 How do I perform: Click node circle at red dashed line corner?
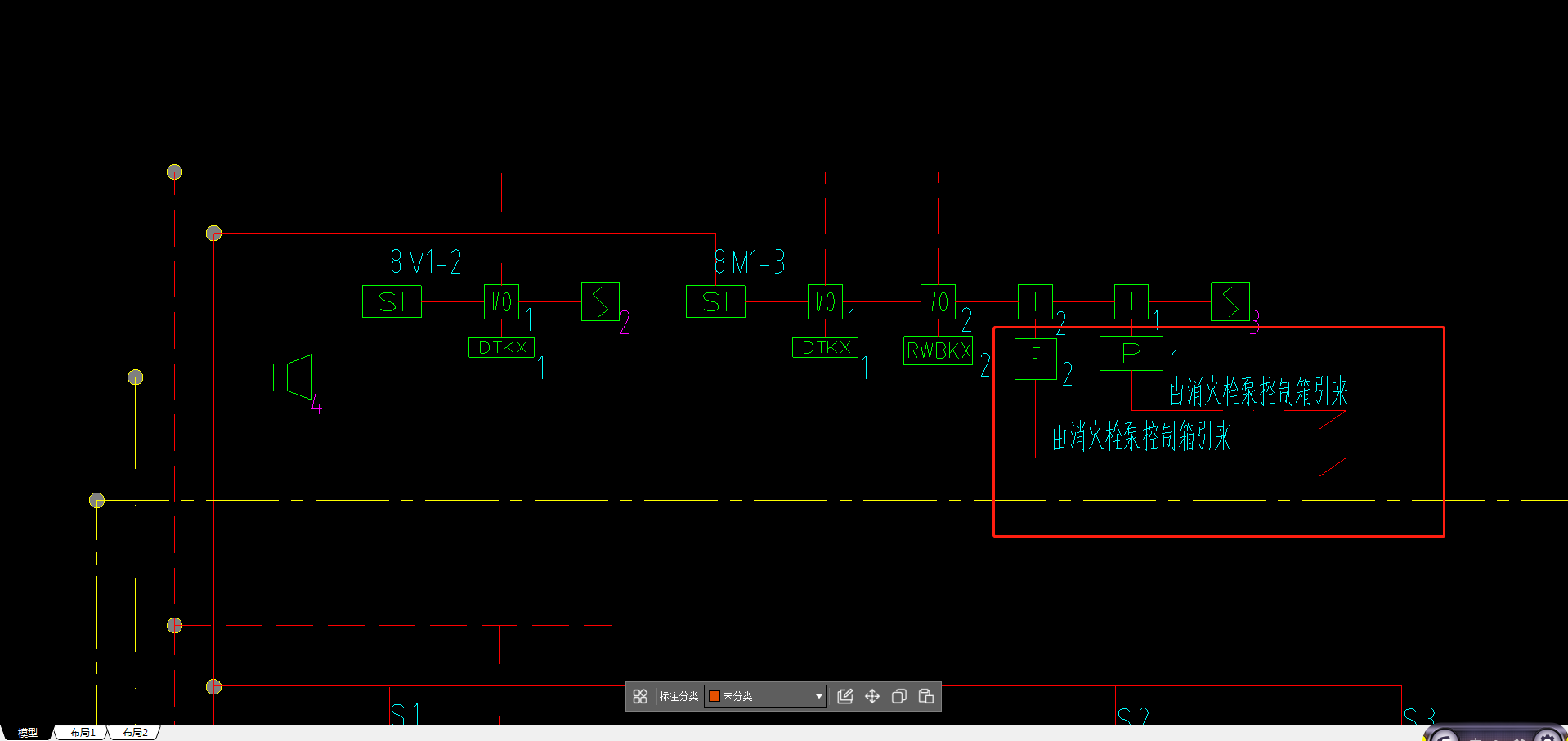point(174,172)
